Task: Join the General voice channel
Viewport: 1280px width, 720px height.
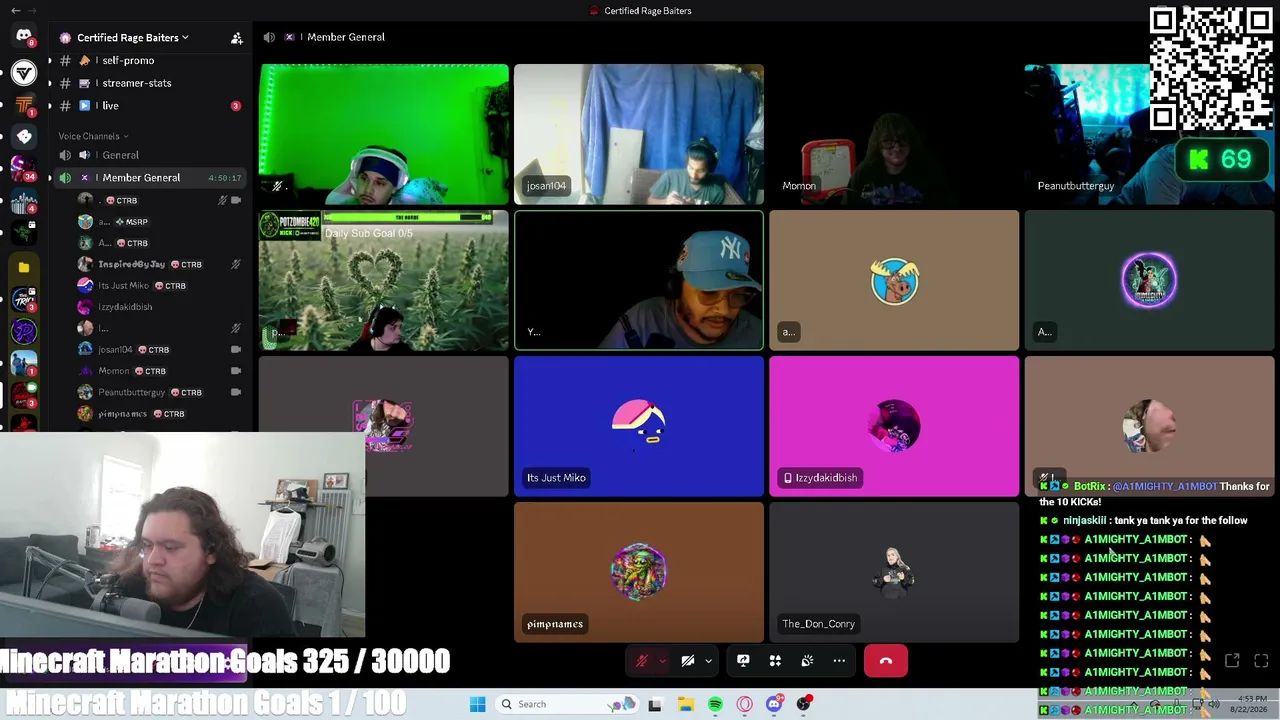Action: 150,155
